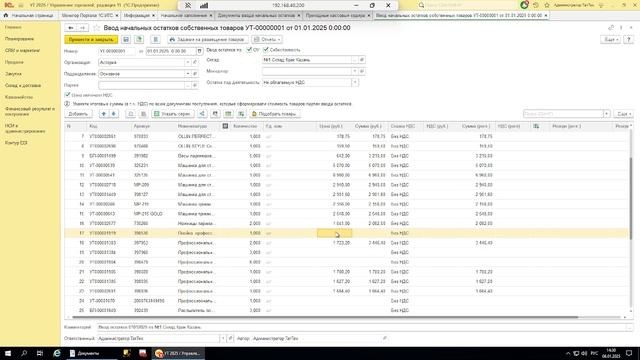Screen dimensions: 640x360
Task: Click the search magnifier in title bar
Action: pyautogui.click(x=421, y=5)
